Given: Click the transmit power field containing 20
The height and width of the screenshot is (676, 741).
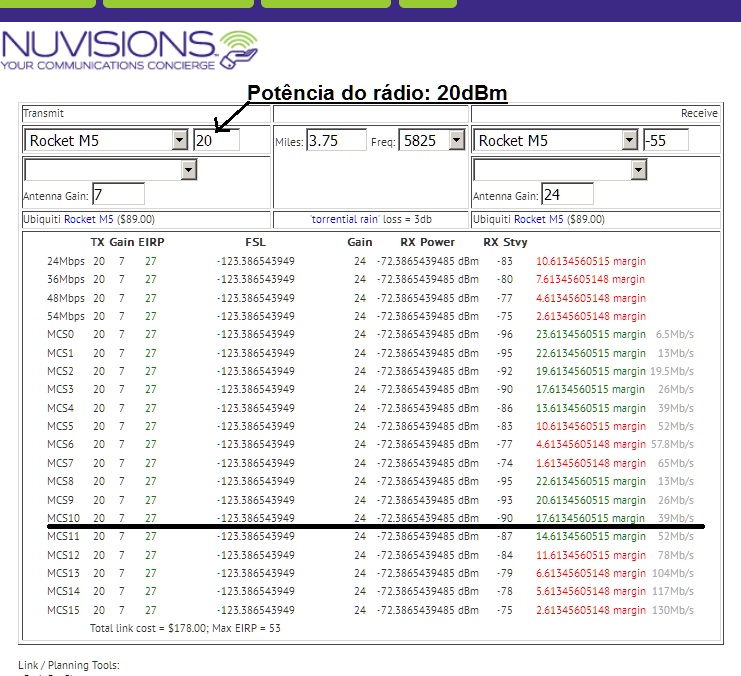Looking at the screenshot, I should pyautogui.click(x=216, y=140).
